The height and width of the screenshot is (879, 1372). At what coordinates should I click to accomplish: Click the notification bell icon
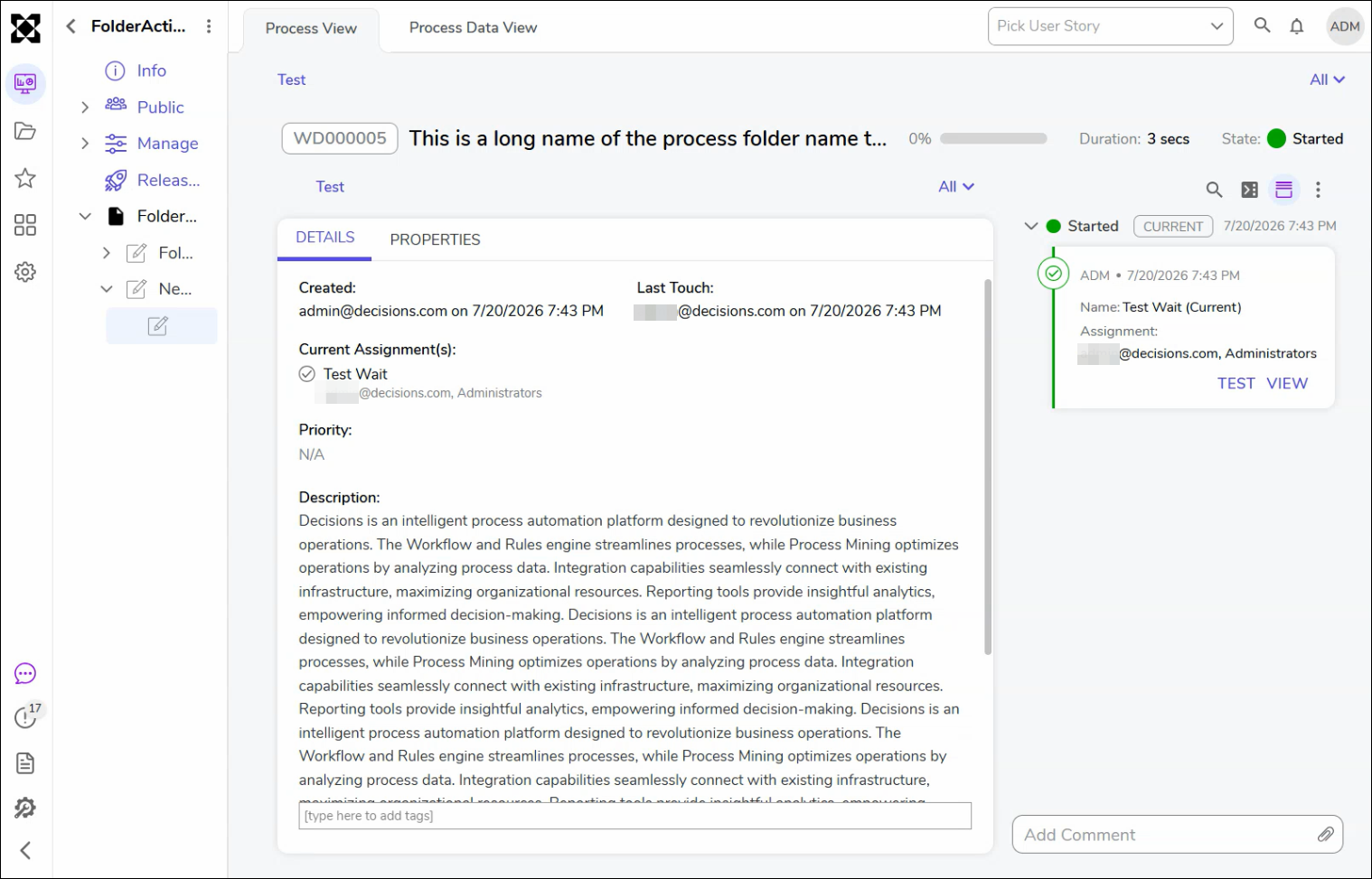pyautogui.click(x=1297, y=26)
